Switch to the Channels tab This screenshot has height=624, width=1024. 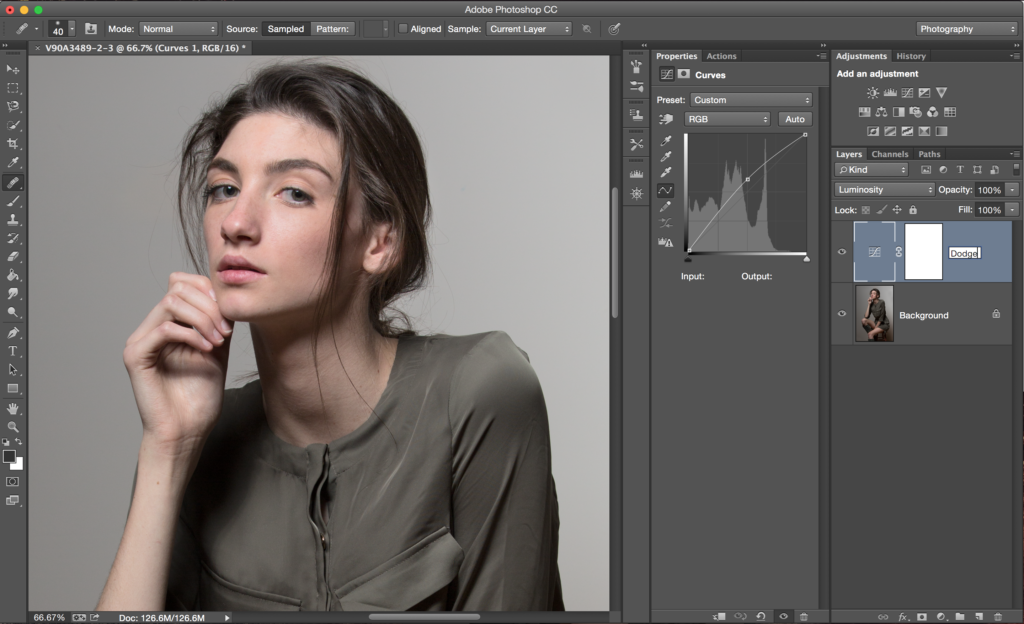pos(889,154)
